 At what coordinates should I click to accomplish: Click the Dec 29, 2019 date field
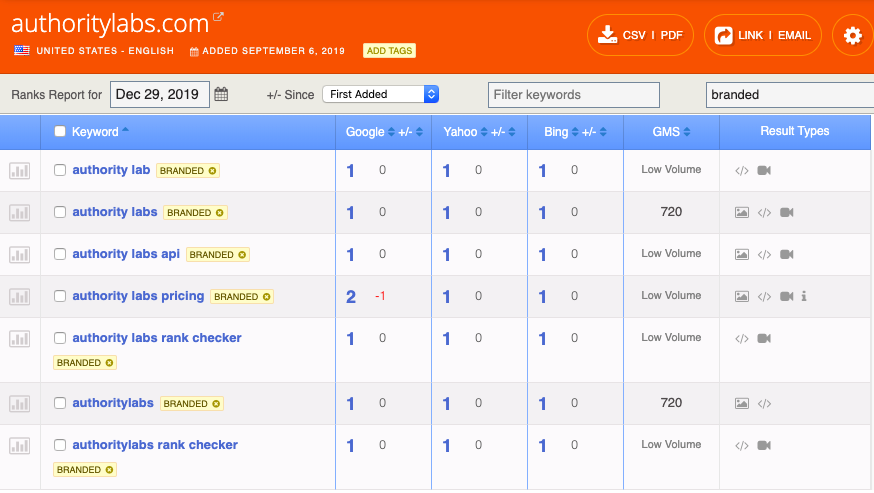[159, 94]
